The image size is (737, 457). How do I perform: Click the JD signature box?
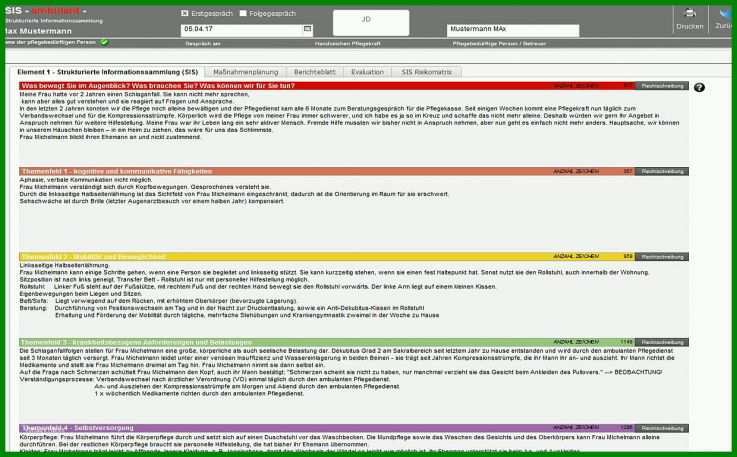coord(371,23)
